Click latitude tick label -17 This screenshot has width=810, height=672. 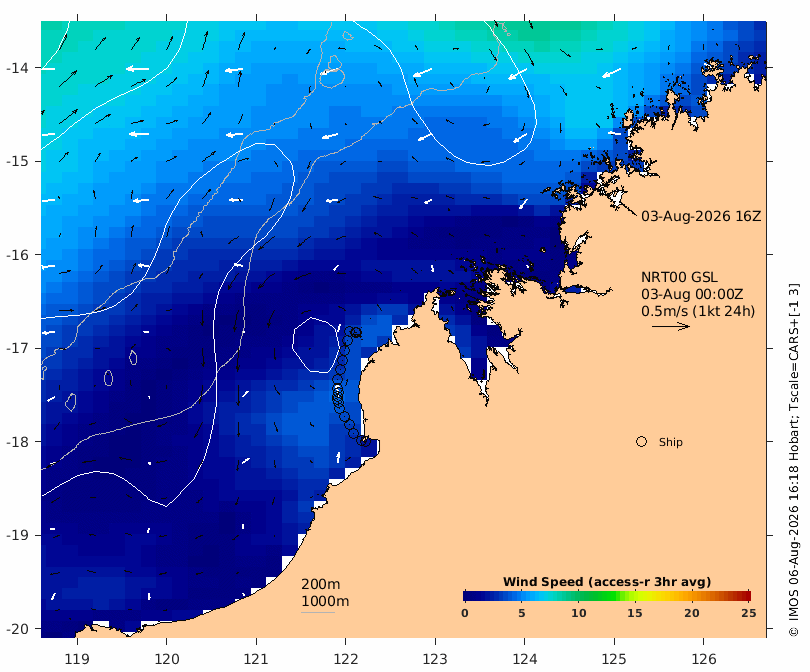pos(18,348)
